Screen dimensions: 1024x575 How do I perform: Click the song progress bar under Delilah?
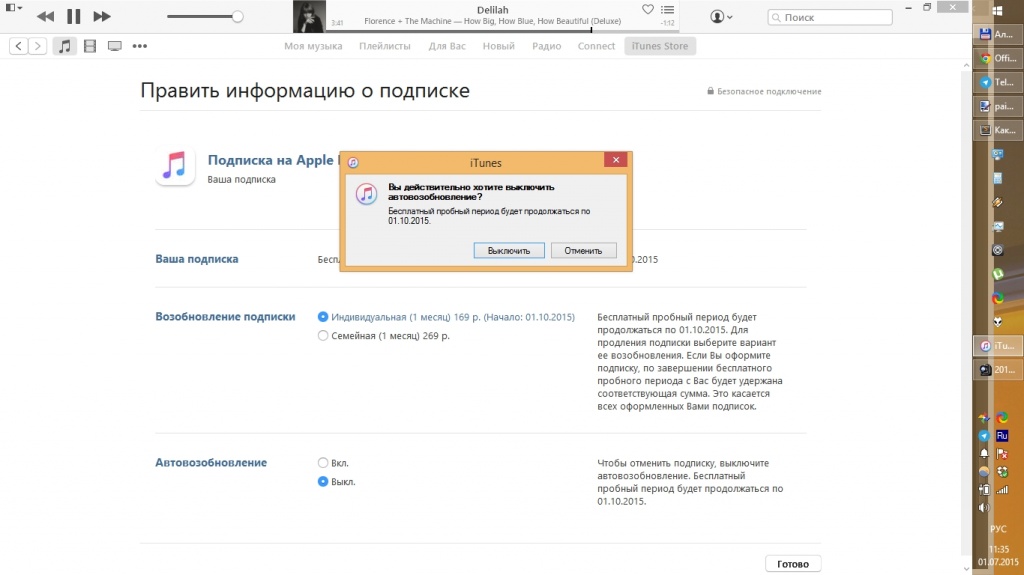502,30
